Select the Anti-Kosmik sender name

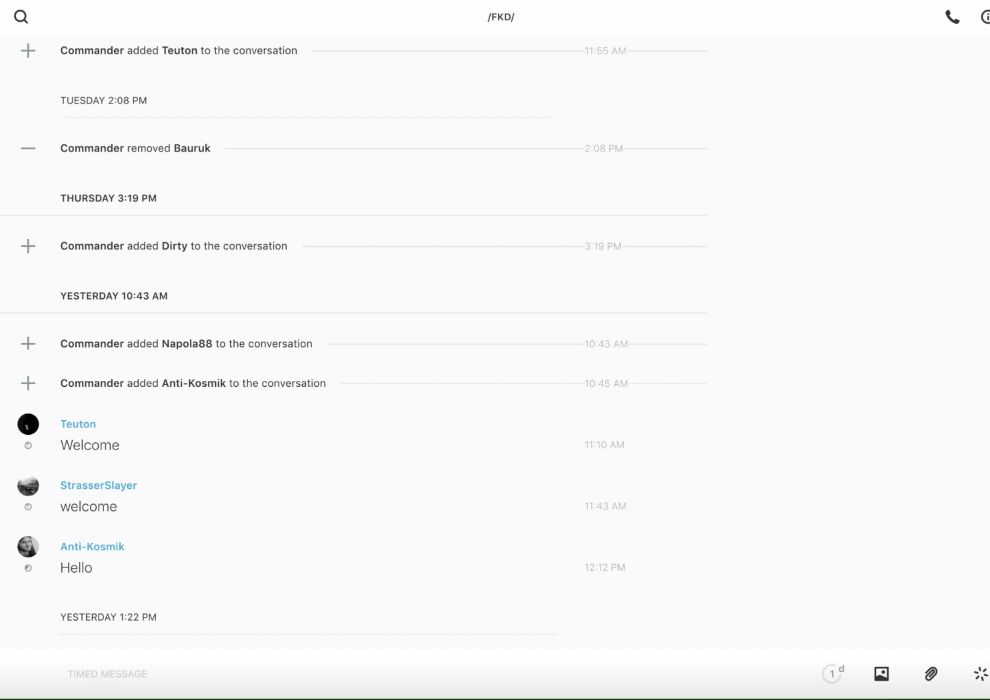point(92,546)
